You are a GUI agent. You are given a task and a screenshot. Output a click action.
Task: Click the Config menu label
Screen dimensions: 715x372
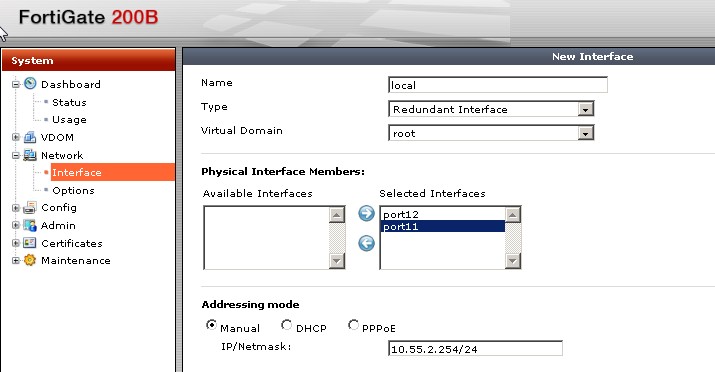59,207
